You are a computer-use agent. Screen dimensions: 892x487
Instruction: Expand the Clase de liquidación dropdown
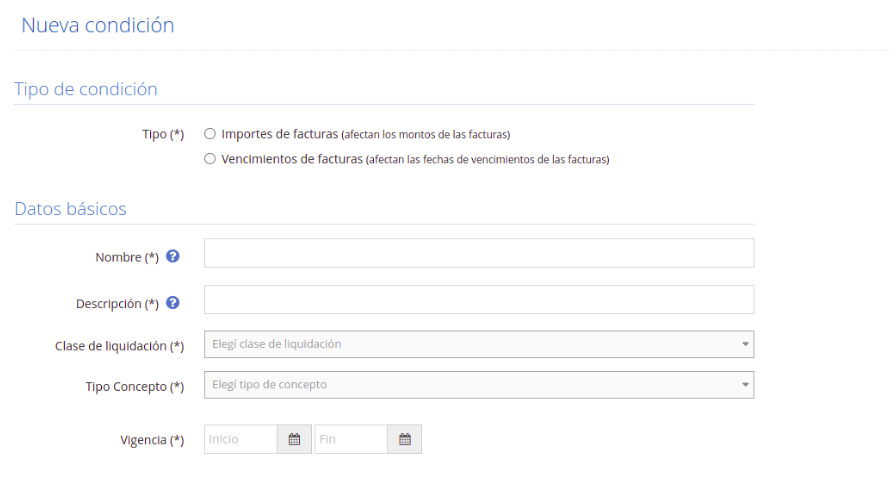click(479, 344)
